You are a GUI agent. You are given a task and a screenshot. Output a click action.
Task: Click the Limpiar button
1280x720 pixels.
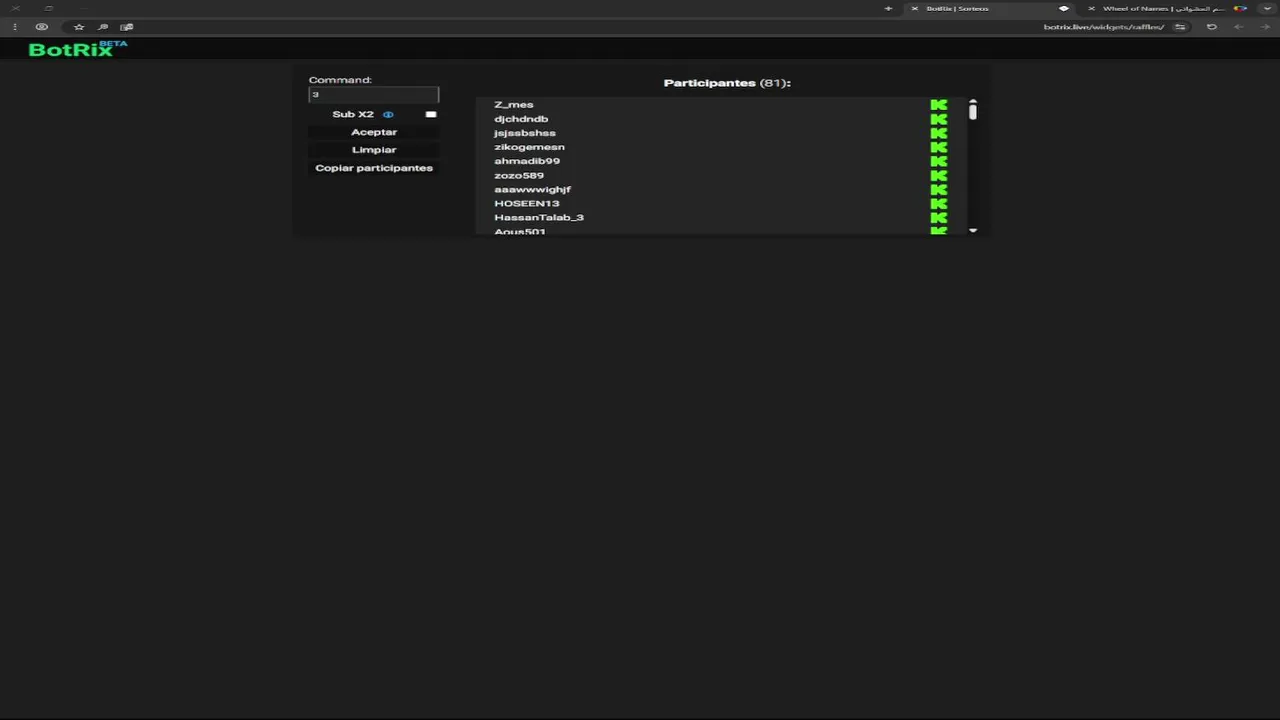tap(374, 150)
